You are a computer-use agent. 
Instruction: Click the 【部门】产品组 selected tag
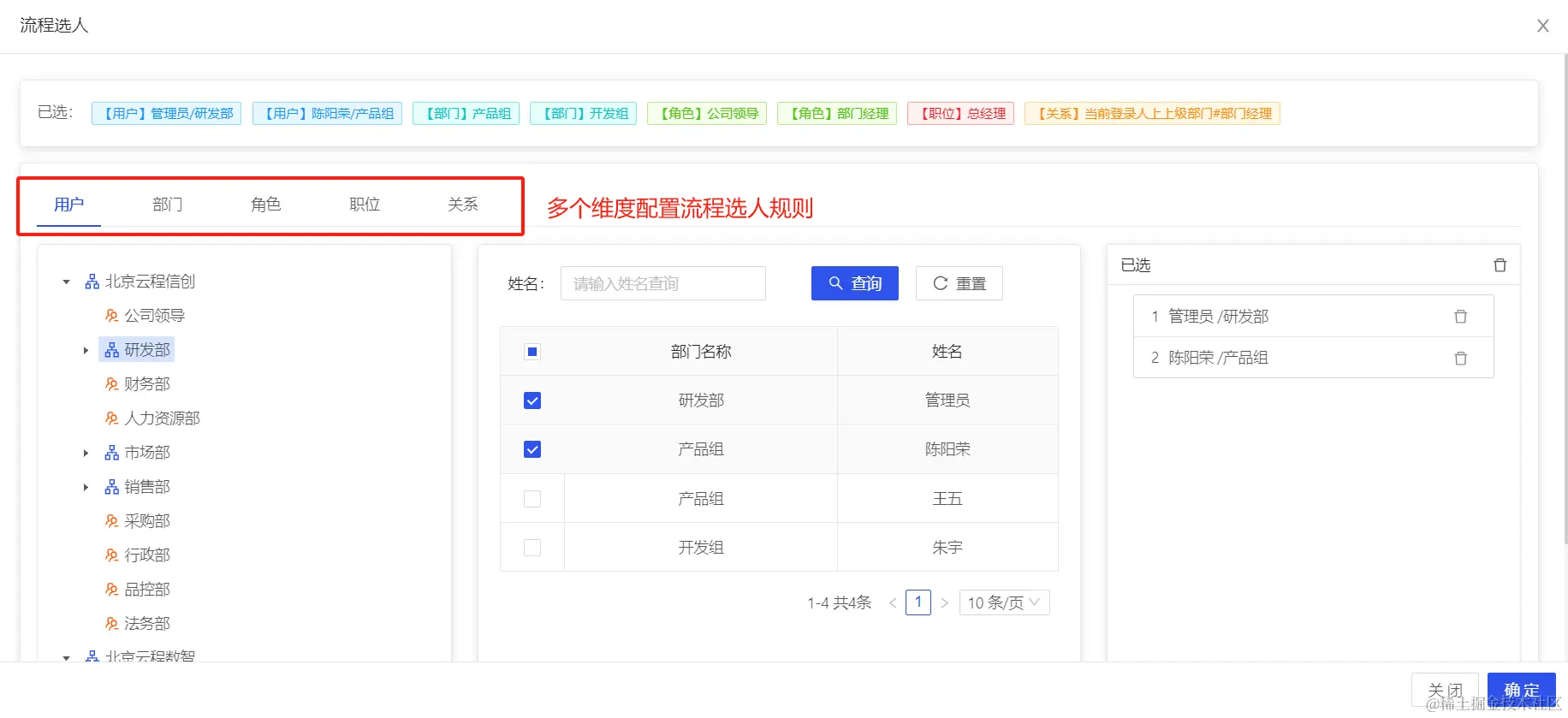466,114
